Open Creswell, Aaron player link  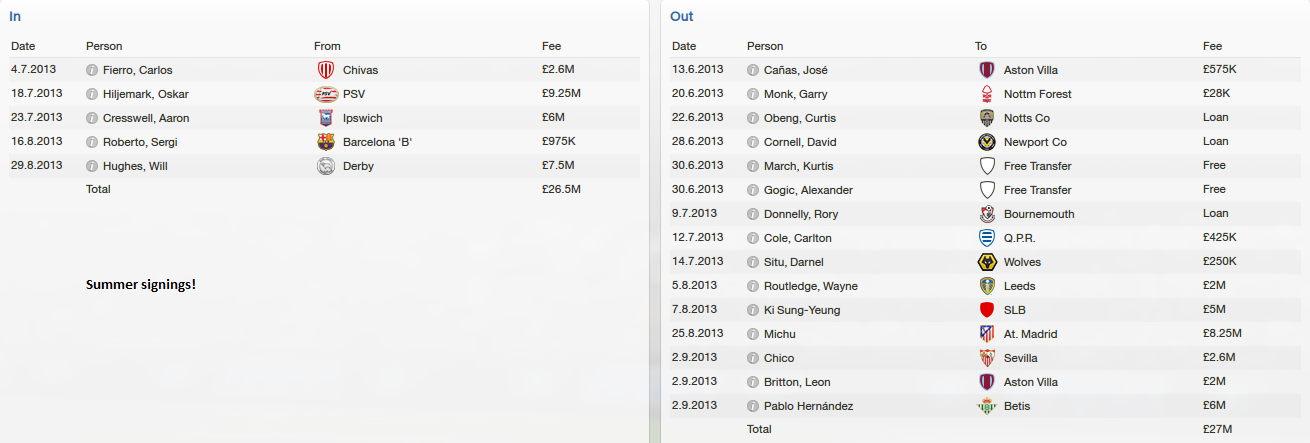tap(145, 118)
